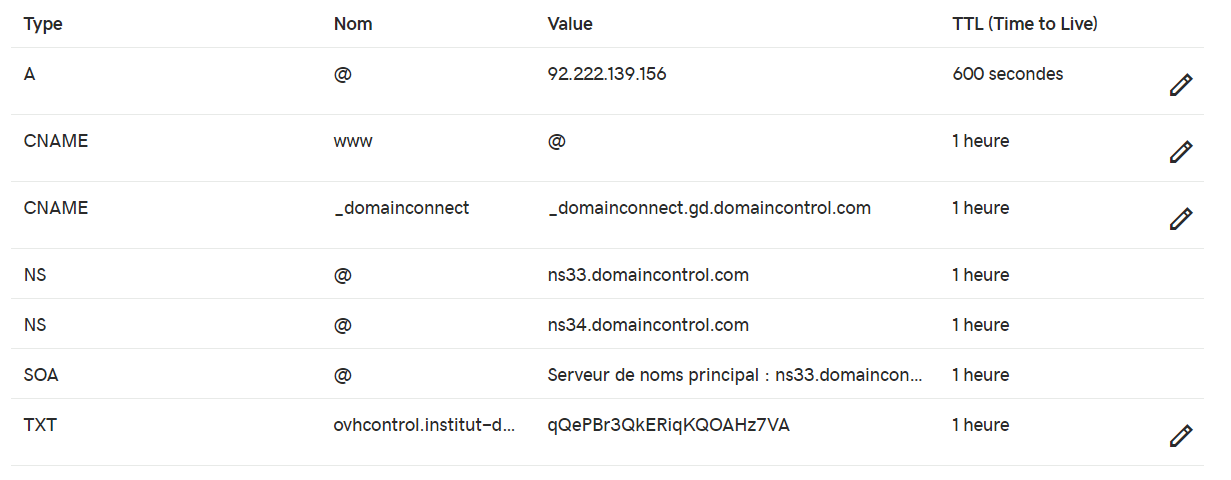Image resolution: width=1231 pixels, height=480 pixels.
Task: Edit the TXT ovhcontrol record
Action: tap(1181, 436)
